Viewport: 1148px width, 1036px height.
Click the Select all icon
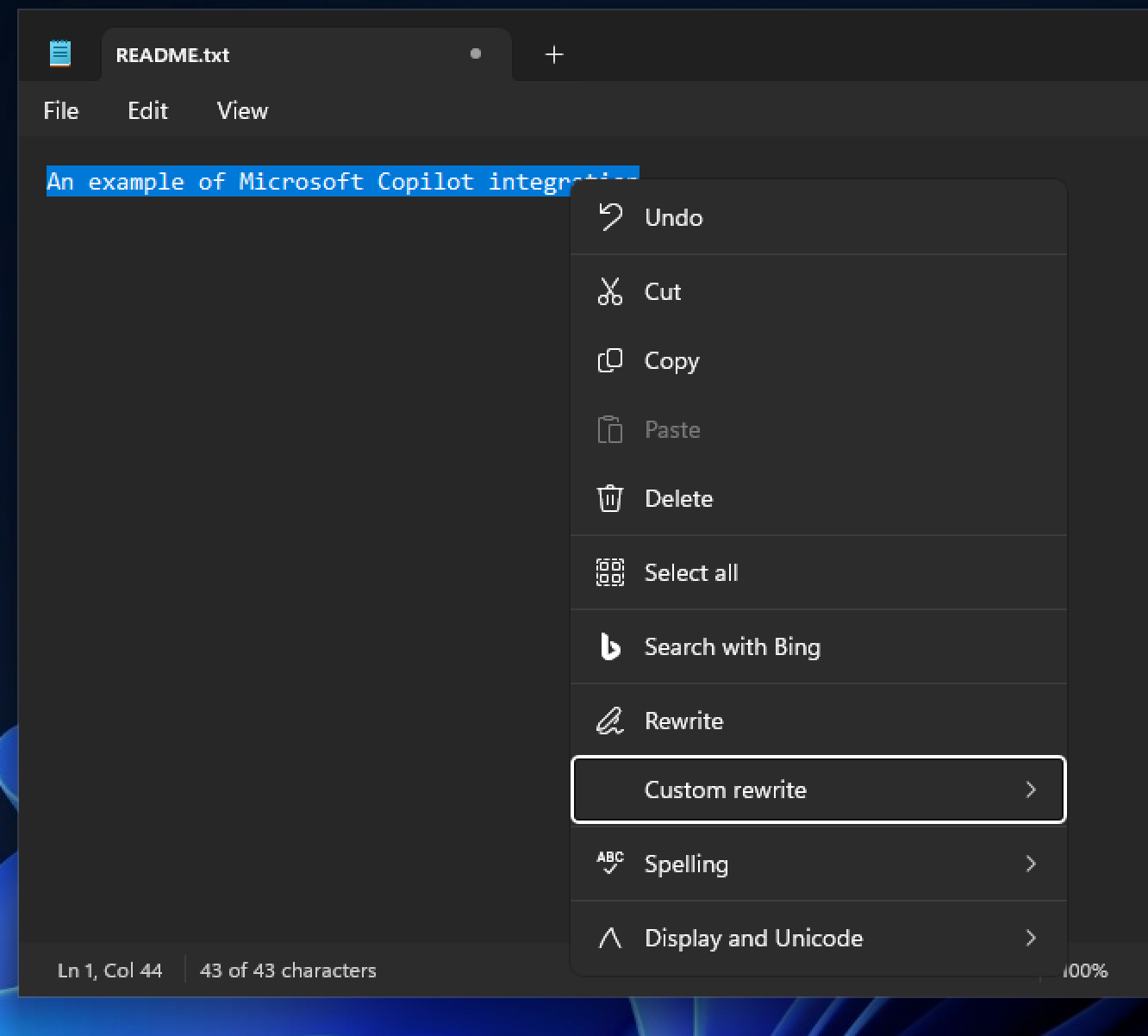pos(611,572)
